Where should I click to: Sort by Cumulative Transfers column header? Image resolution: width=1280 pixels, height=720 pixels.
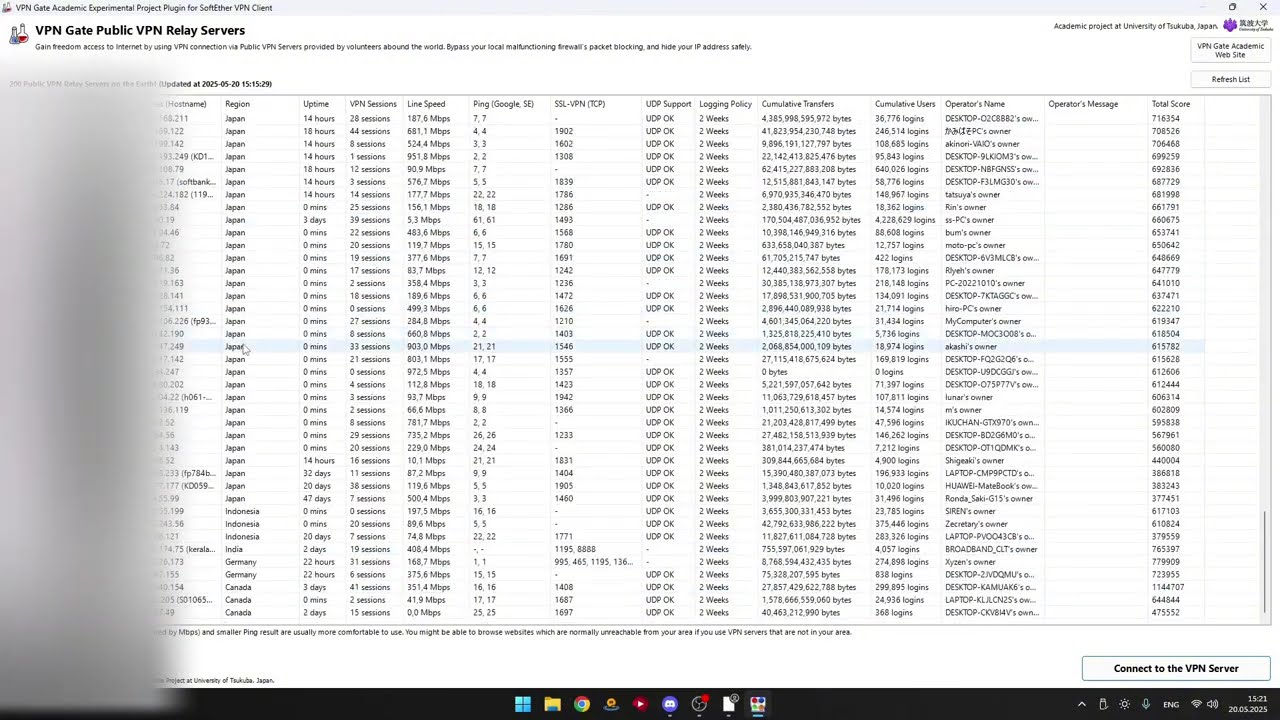pyautogui.click(x=815, y=104)
